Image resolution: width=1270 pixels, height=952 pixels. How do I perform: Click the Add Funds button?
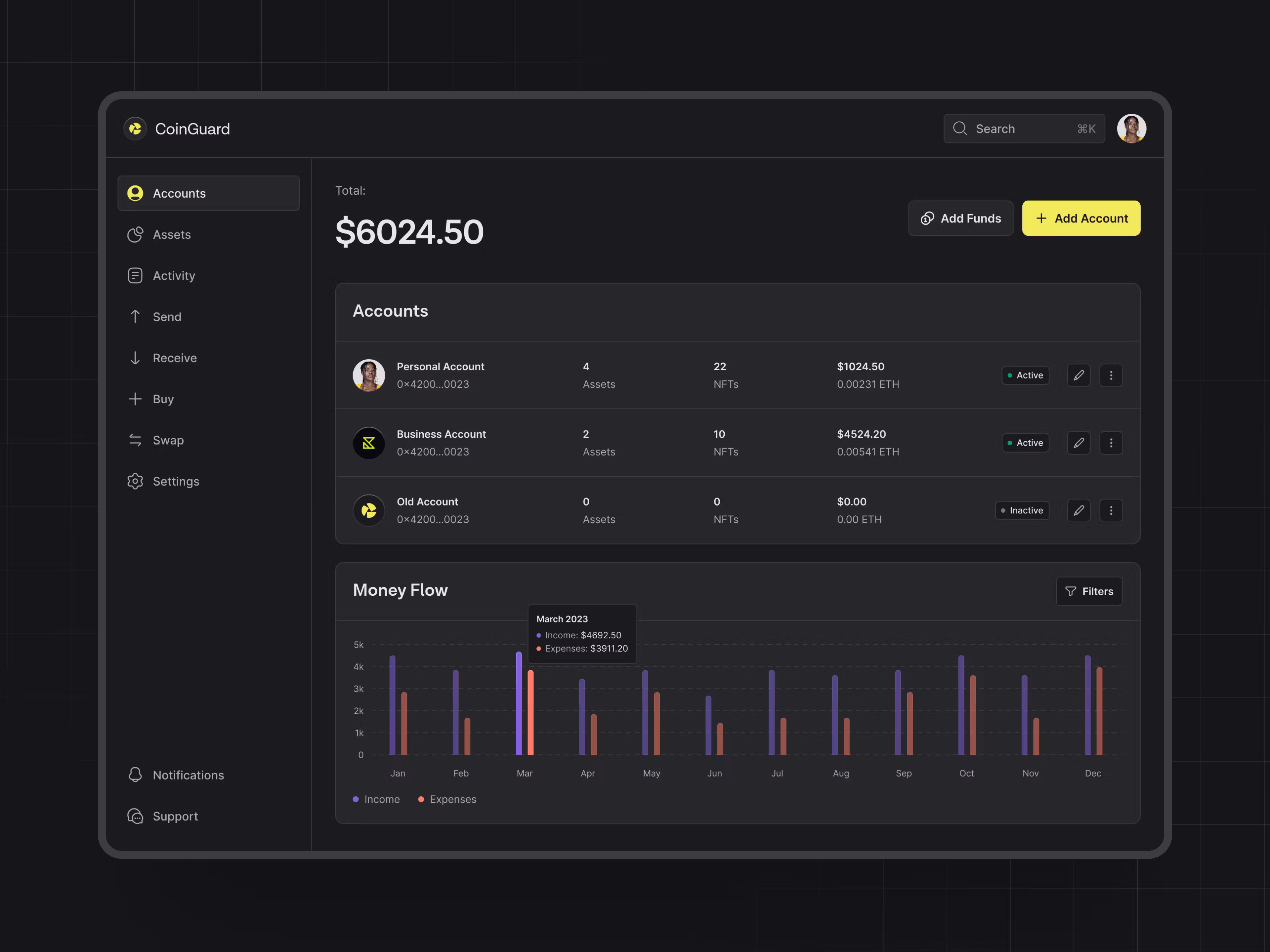pyautogui.click(x=960, y=218)
